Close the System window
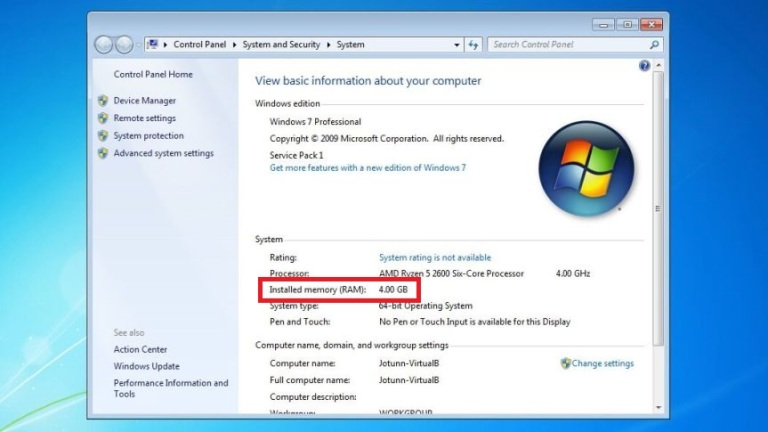768x432 pixels. pos(651,24)
